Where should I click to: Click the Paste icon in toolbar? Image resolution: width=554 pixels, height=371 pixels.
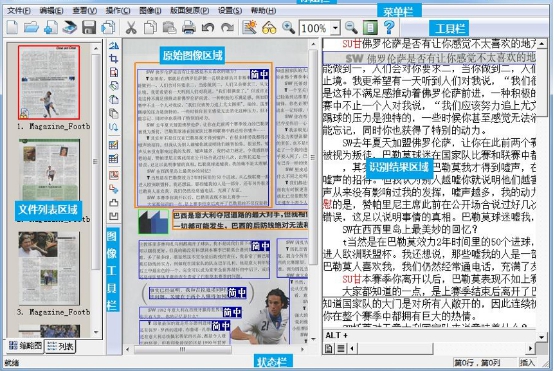[169, 28]
